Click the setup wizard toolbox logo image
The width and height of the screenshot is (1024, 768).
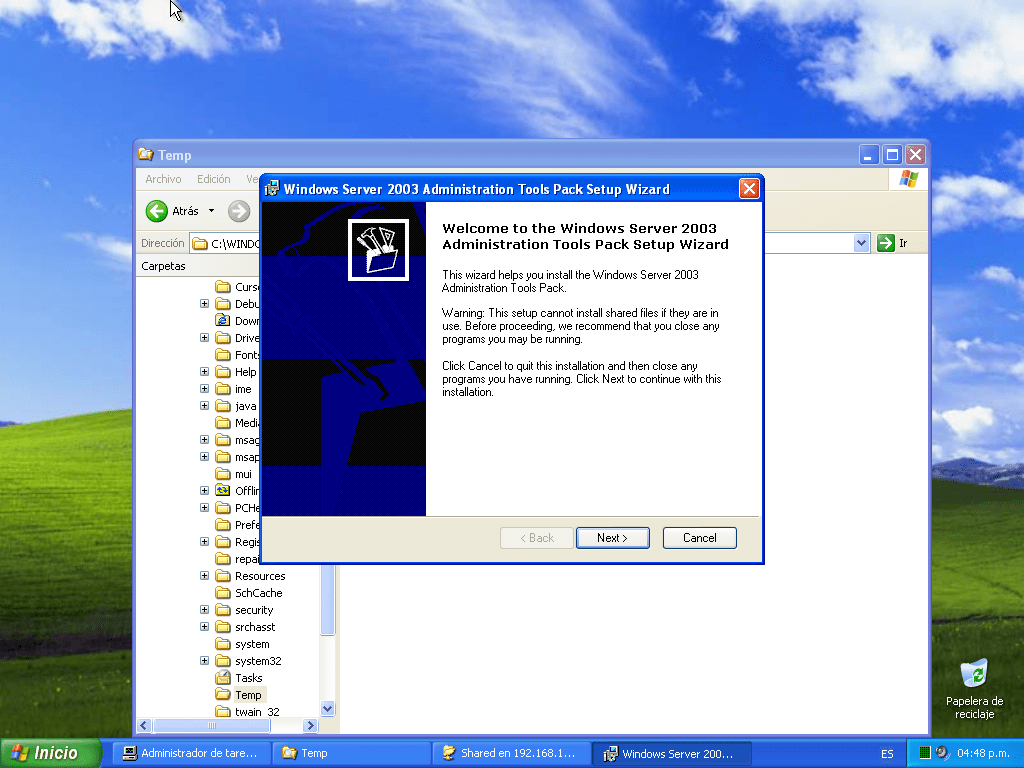(x=378, y=250)
